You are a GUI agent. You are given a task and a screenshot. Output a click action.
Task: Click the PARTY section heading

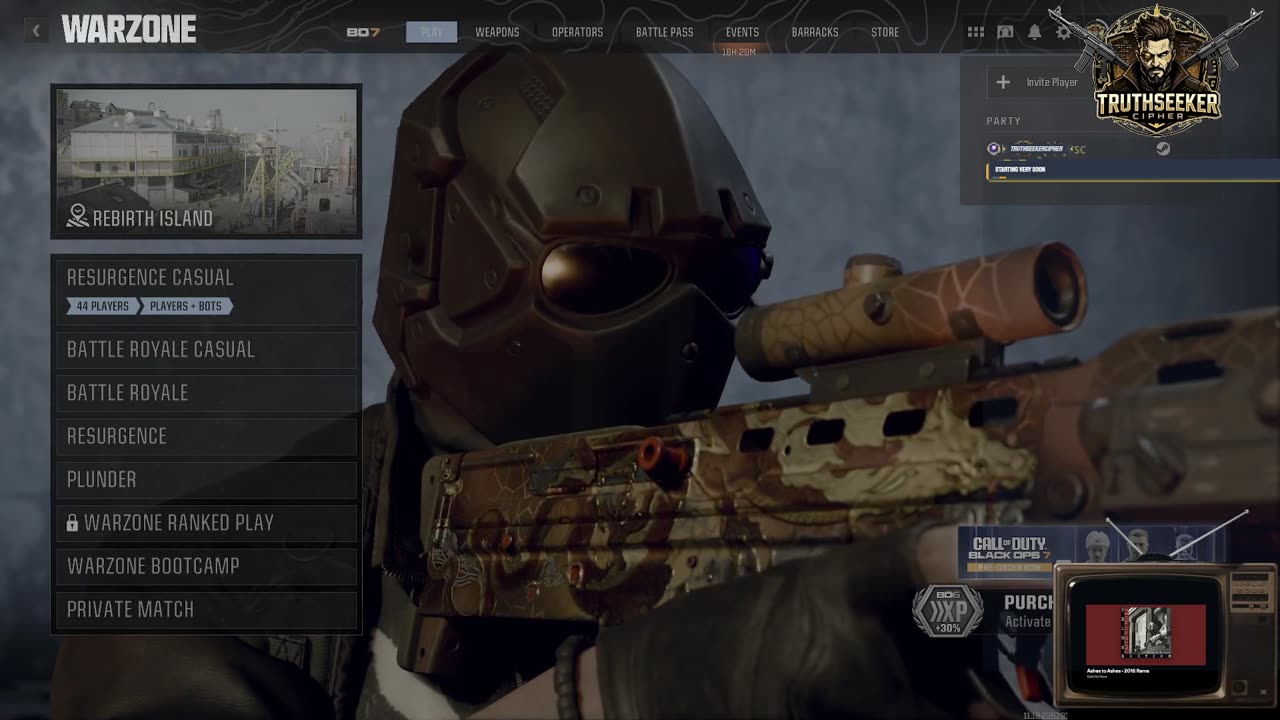[x=1003, y=121]
